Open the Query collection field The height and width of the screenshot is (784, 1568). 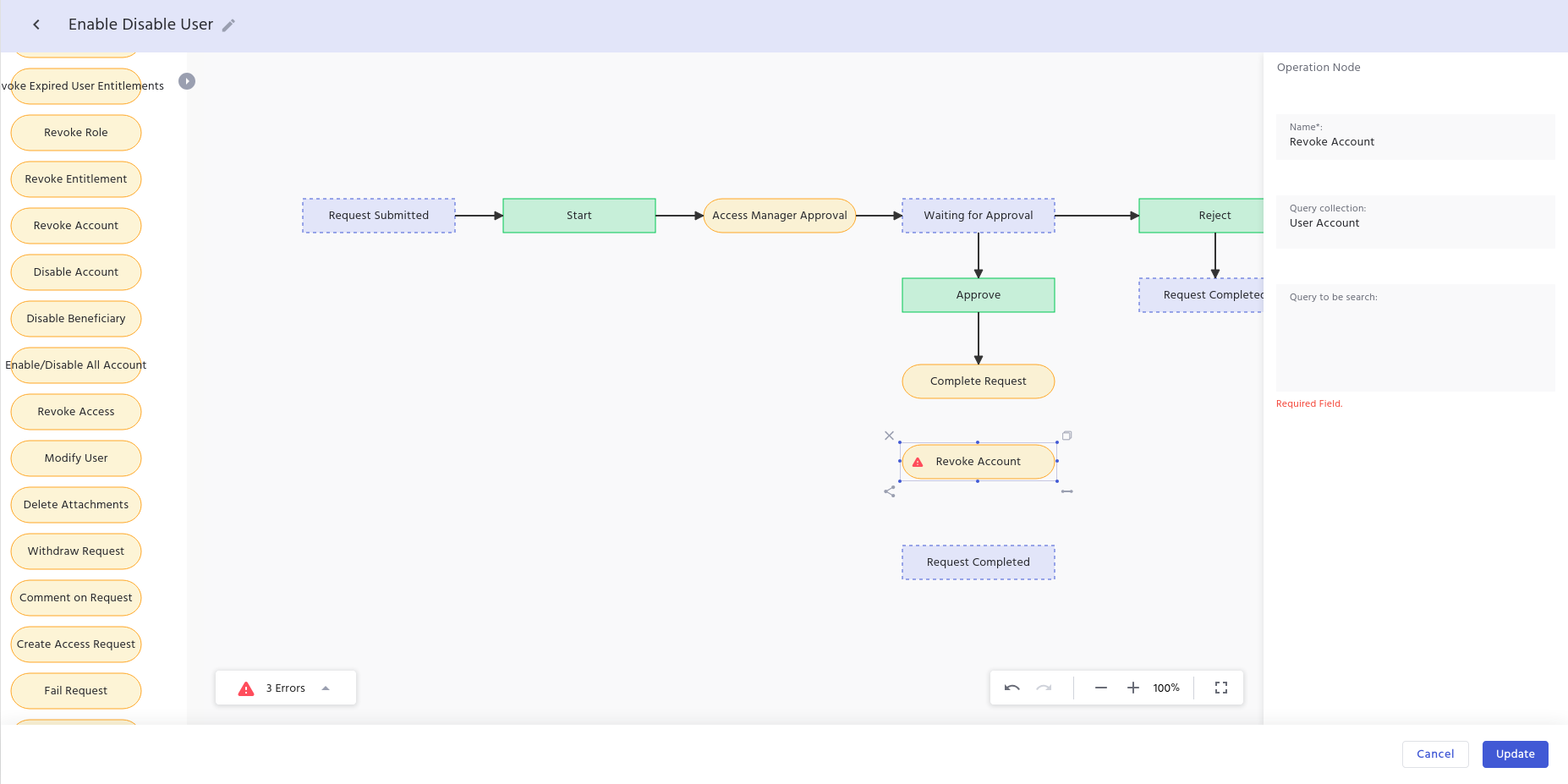(x=1415, y=223)
